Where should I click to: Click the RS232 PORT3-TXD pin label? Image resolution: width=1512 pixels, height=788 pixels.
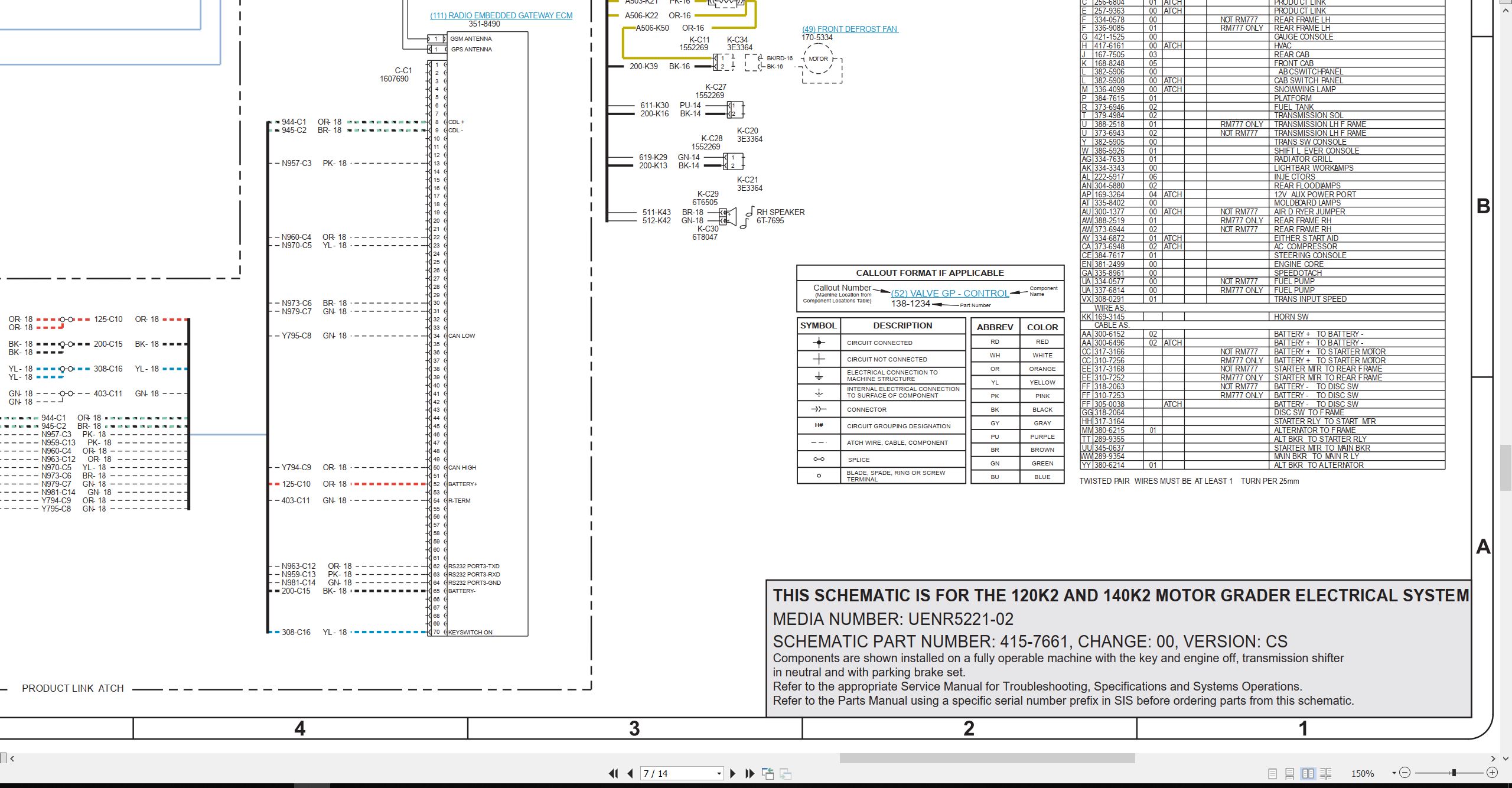coord(474,566)
